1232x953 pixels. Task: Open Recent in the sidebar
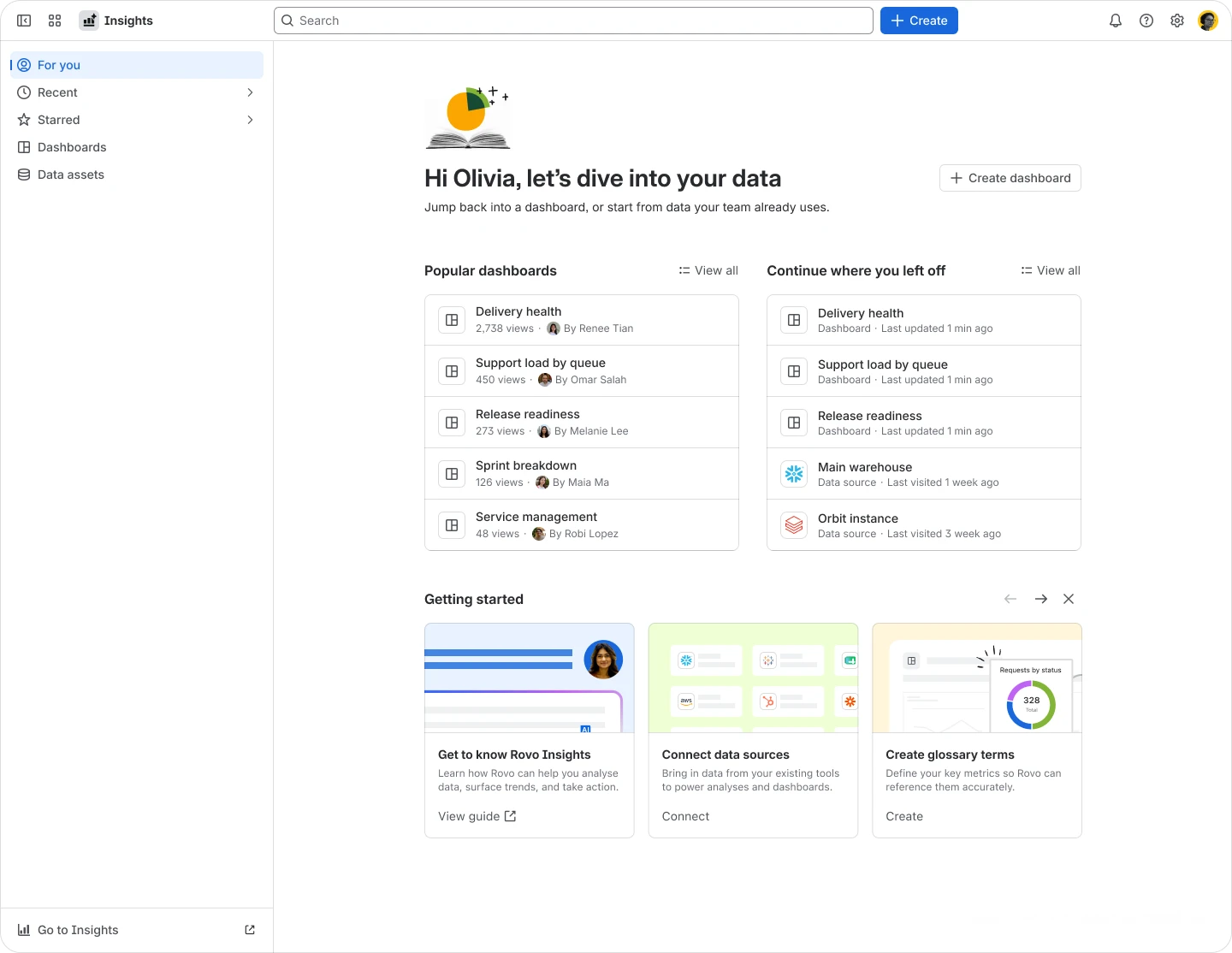[137, 92]
